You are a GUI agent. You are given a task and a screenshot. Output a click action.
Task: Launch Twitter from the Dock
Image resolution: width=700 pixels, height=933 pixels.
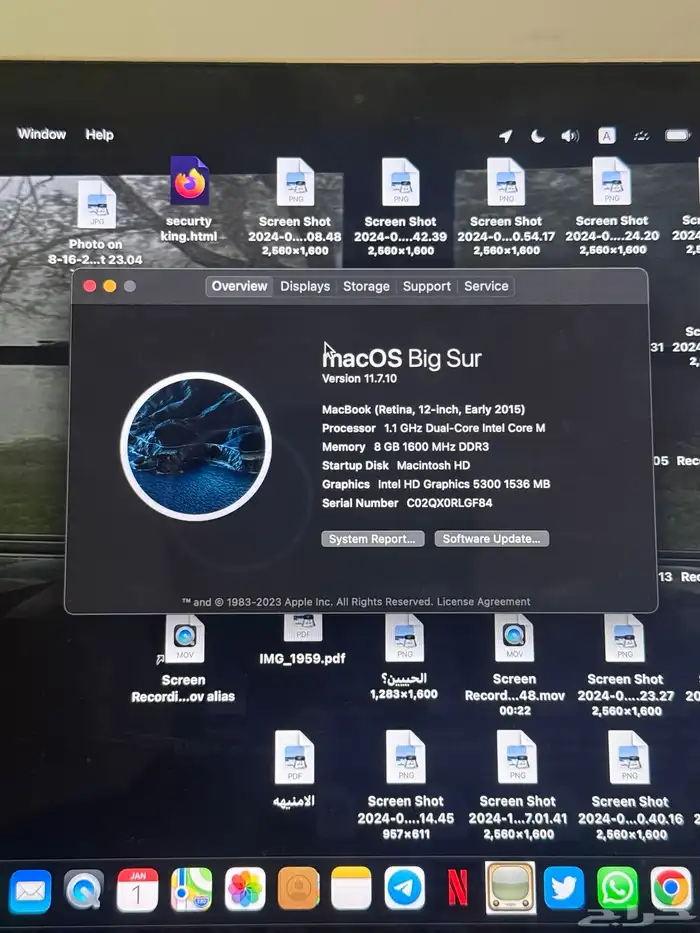[564, 888]
